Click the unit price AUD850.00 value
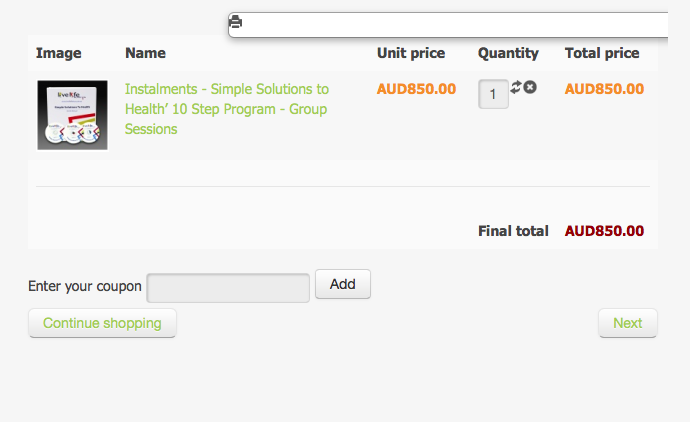This screenshot has width=690, height=422. click(x=416, y=89)
